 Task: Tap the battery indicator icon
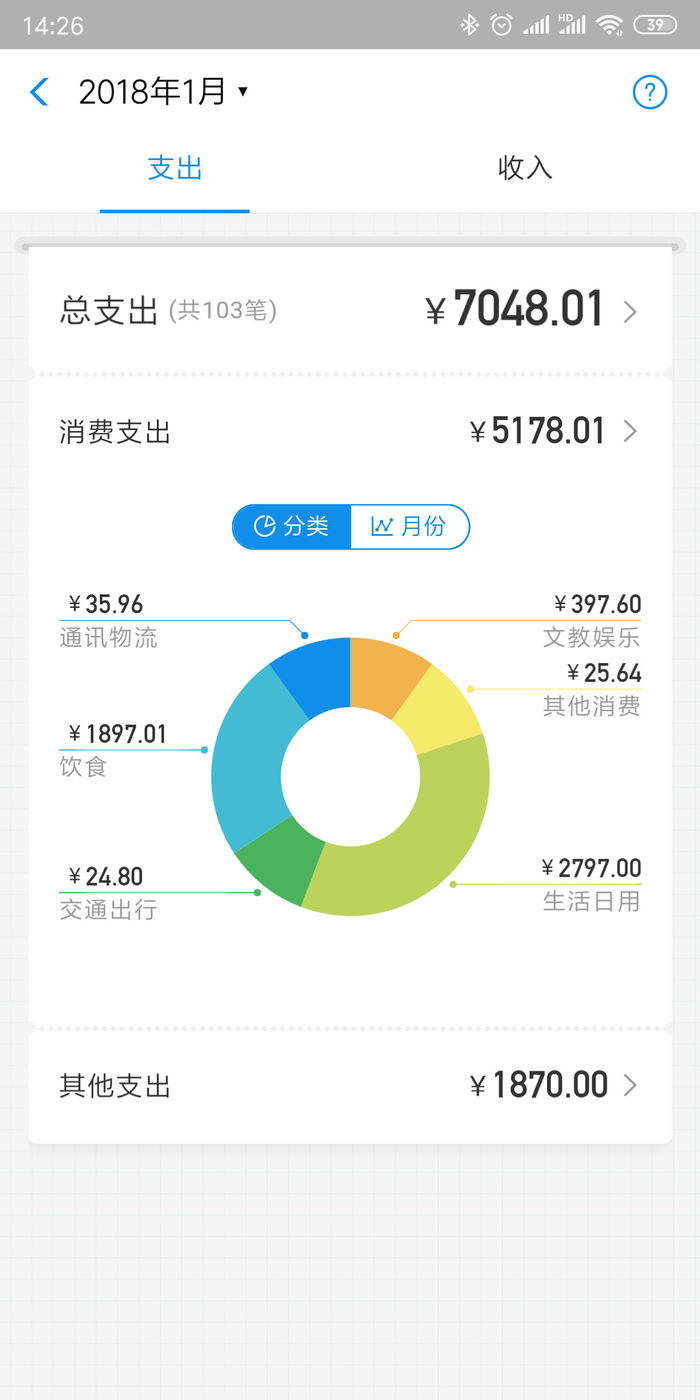pyautogui.click(x=655, y=25)
